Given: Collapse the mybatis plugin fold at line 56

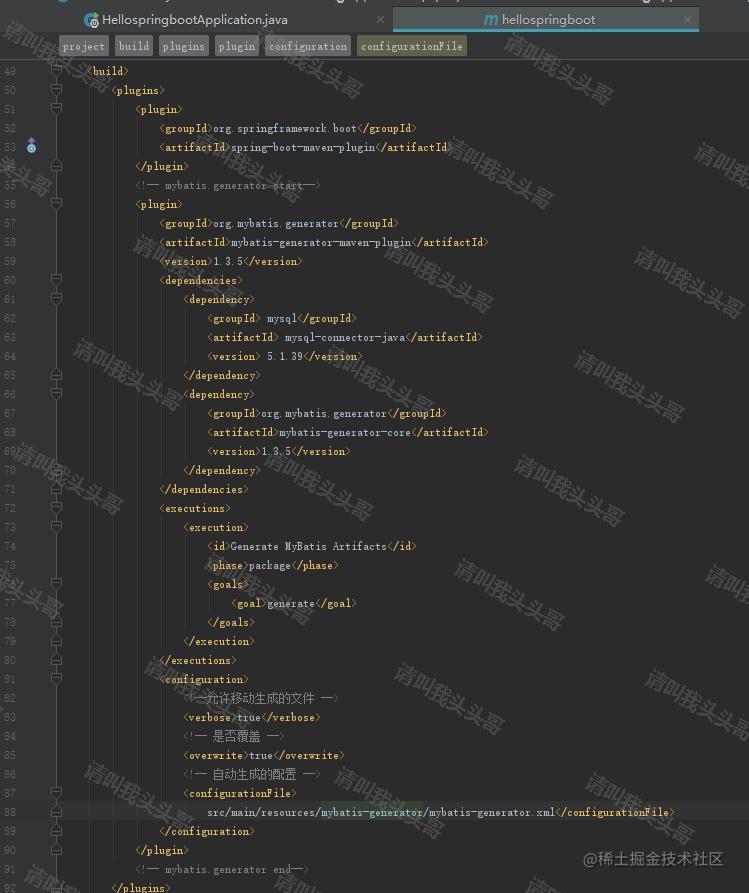Looking at the screenshot, I should [x=56, y=203].
